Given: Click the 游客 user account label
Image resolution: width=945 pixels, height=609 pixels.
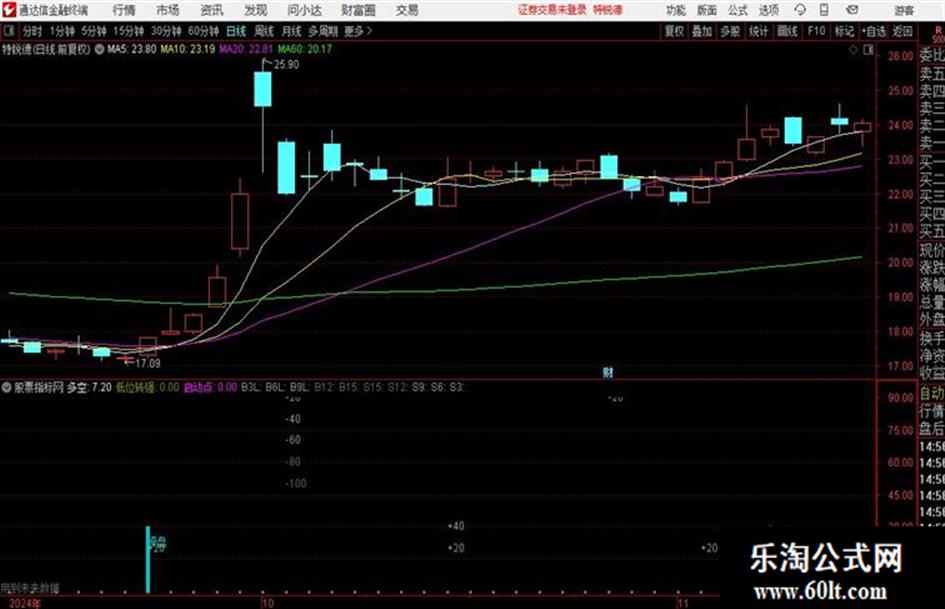Looking at the screenshot, I should (903, 10).
